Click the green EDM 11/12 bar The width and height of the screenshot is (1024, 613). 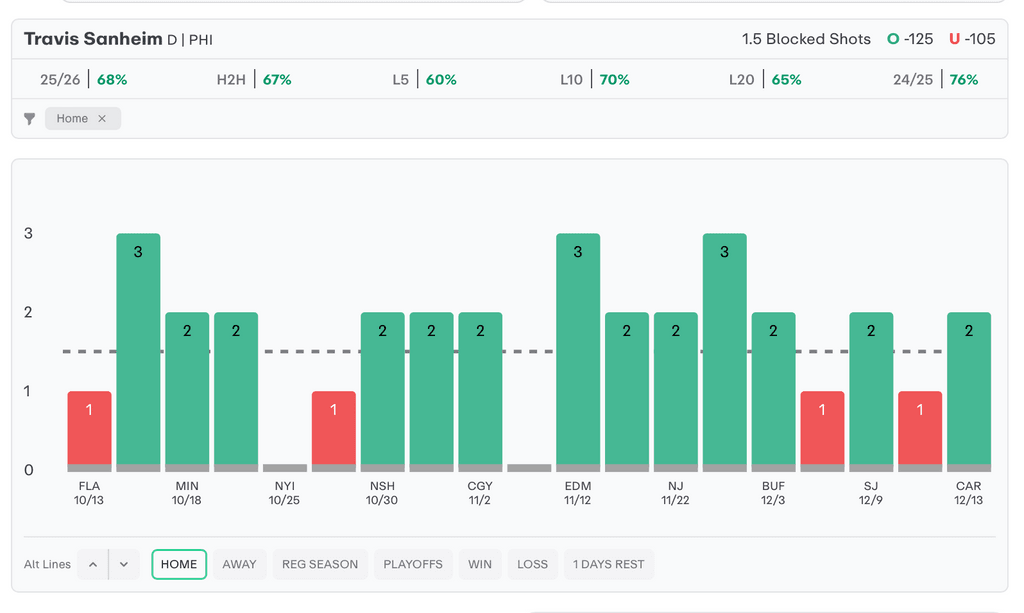click(x=578, y=351)
